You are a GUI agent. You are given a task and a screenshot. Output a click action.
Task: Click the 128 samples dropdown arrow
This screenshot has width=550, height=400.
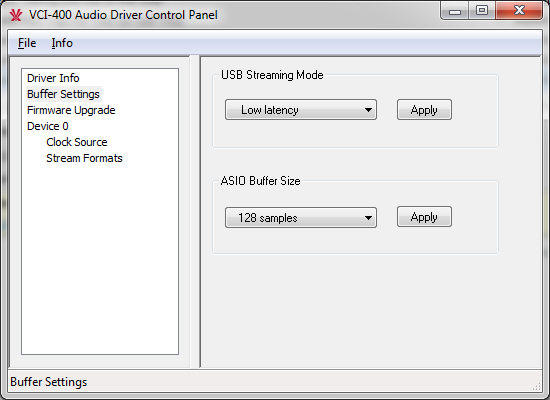click(368, 218)
